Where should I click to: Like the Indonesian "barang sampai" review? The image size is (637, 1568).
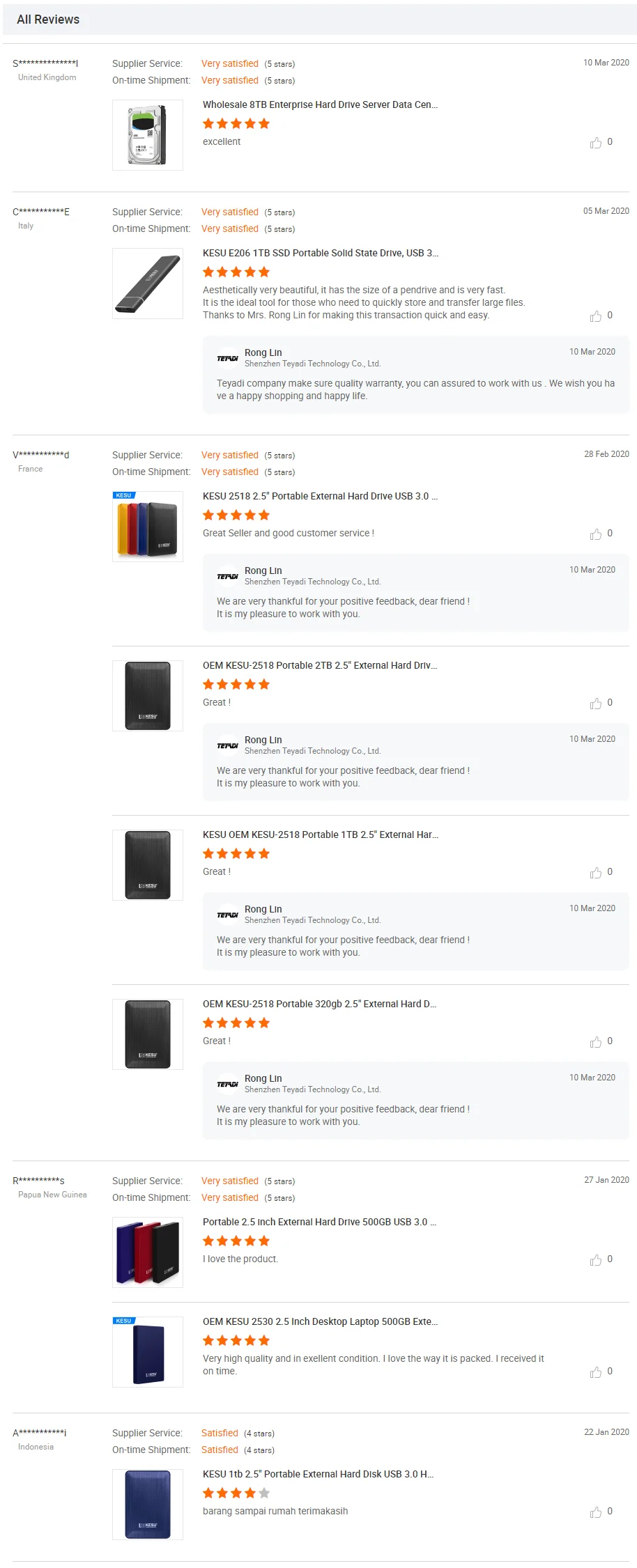[596, 1512]
